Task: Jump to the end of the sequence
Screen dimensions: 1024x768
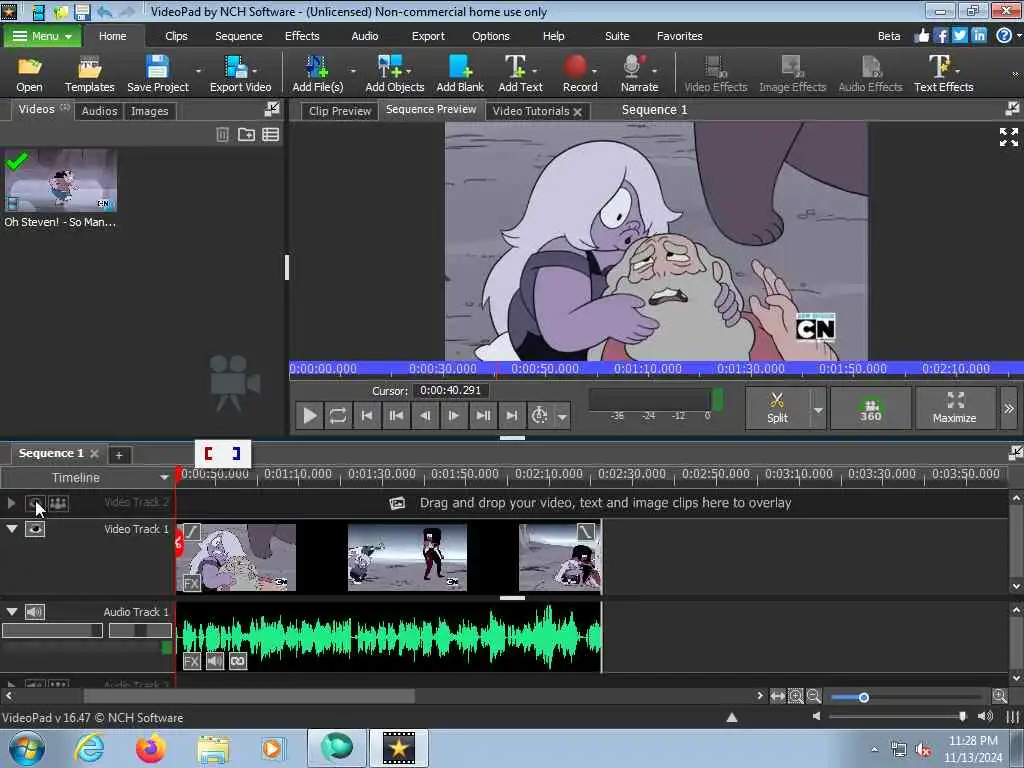Action: click(x=512, y=415)
